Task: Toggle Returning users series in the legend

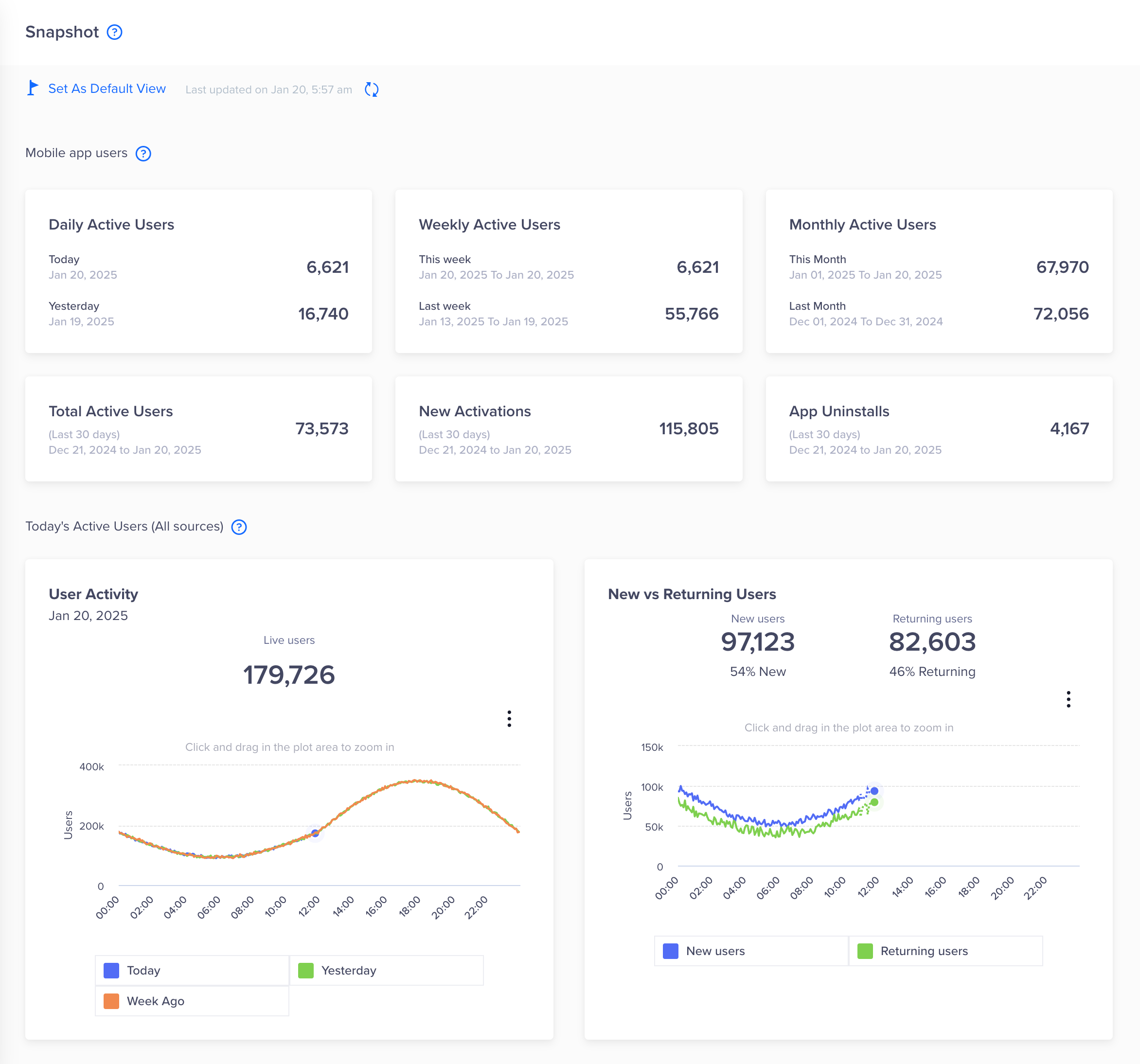Action: click(945, 951)
